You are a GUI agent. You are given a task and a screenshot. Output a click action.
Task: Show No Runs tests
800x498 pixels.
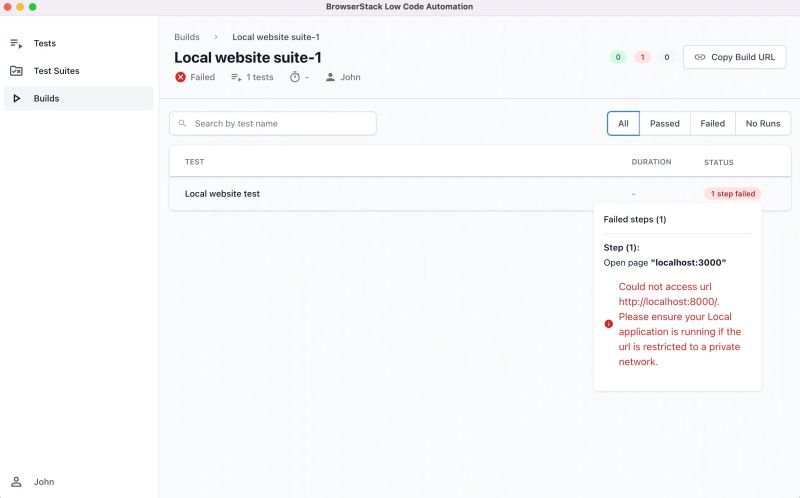(x=763, y=123)
